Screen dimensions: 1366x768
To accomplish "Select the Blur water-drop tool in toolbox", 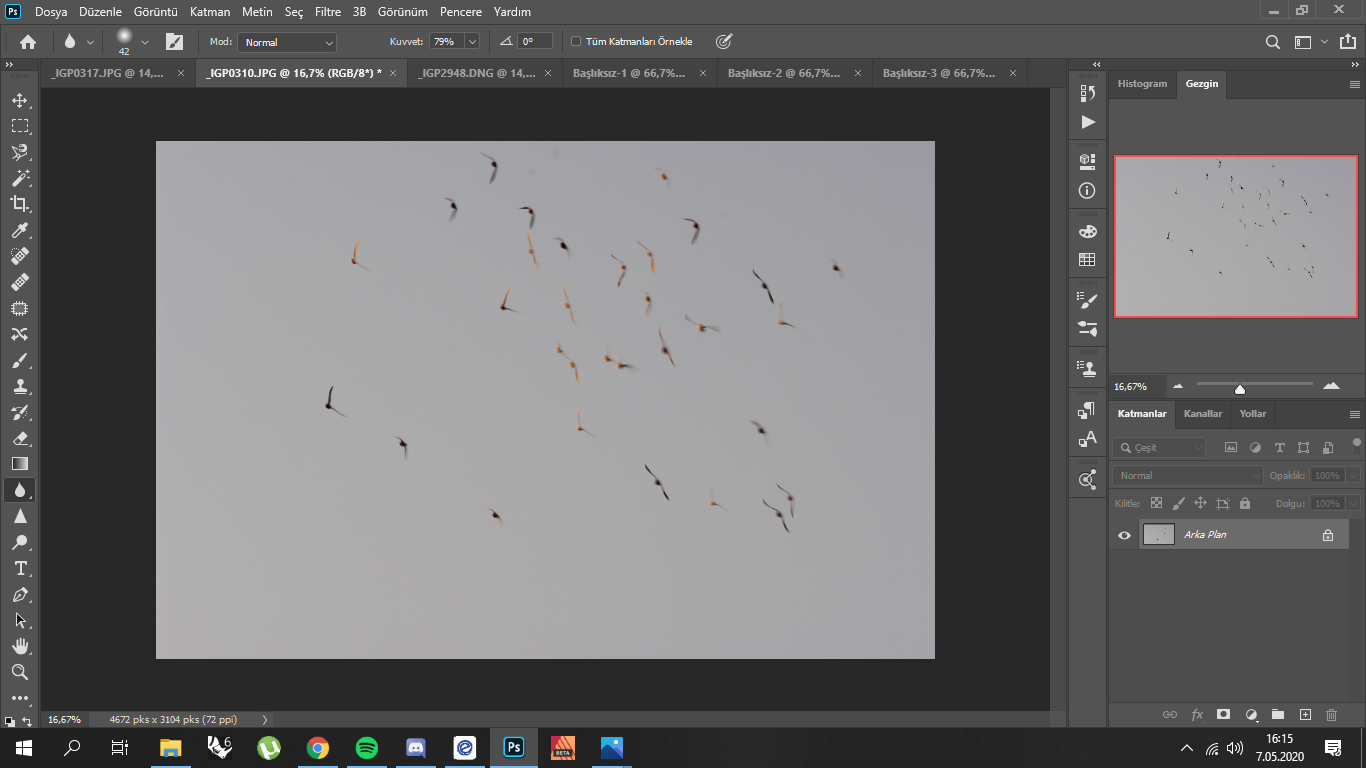I will click(19, 490).
